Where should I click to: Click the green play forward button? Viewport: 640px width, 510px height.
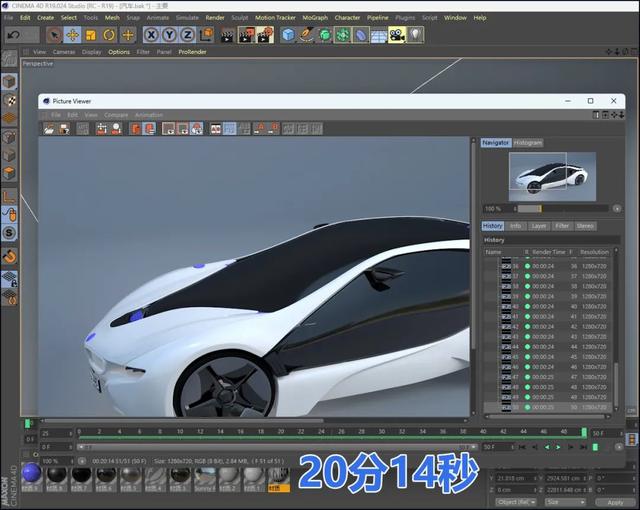(558, 447)
